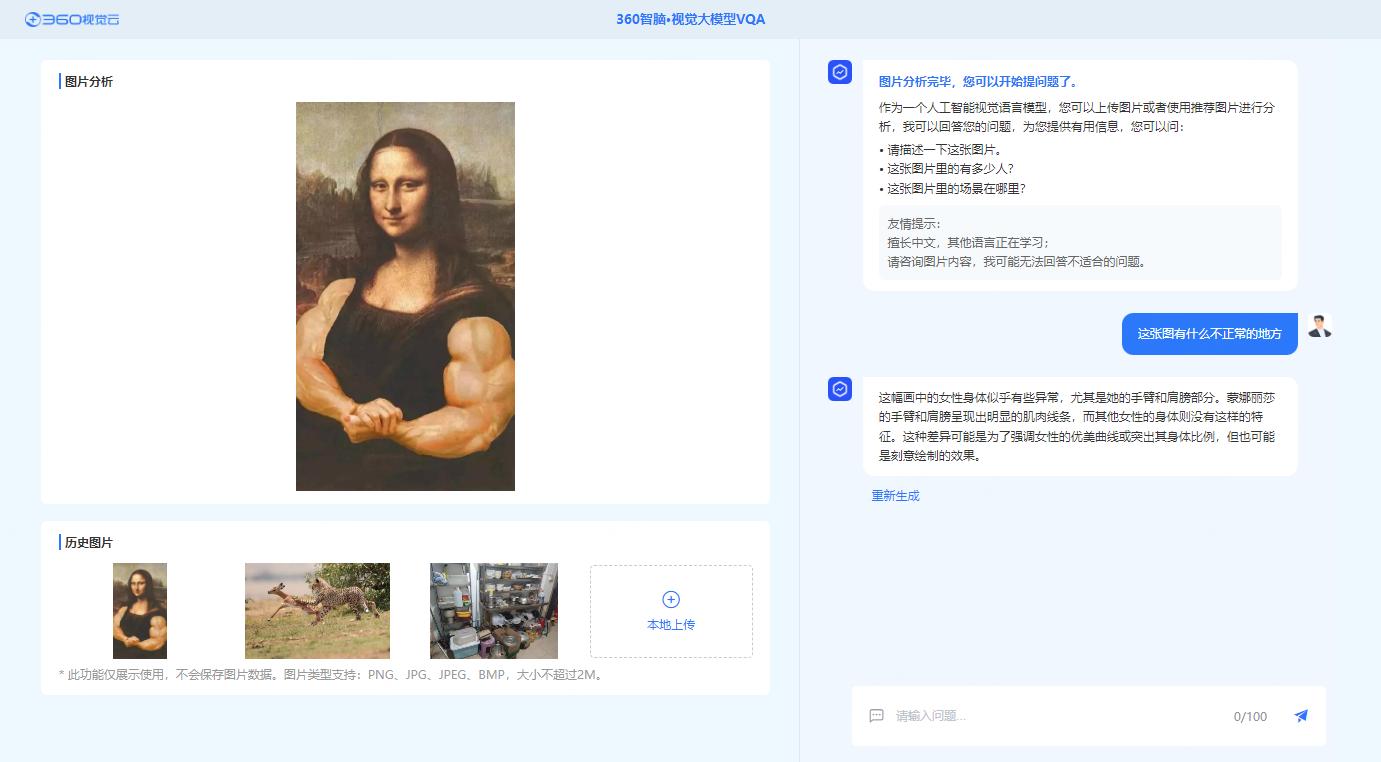1381x762 pixels.
Task: Click the chat bubble icon in input box
Action: pyautogui.click(x=876, y=716)
